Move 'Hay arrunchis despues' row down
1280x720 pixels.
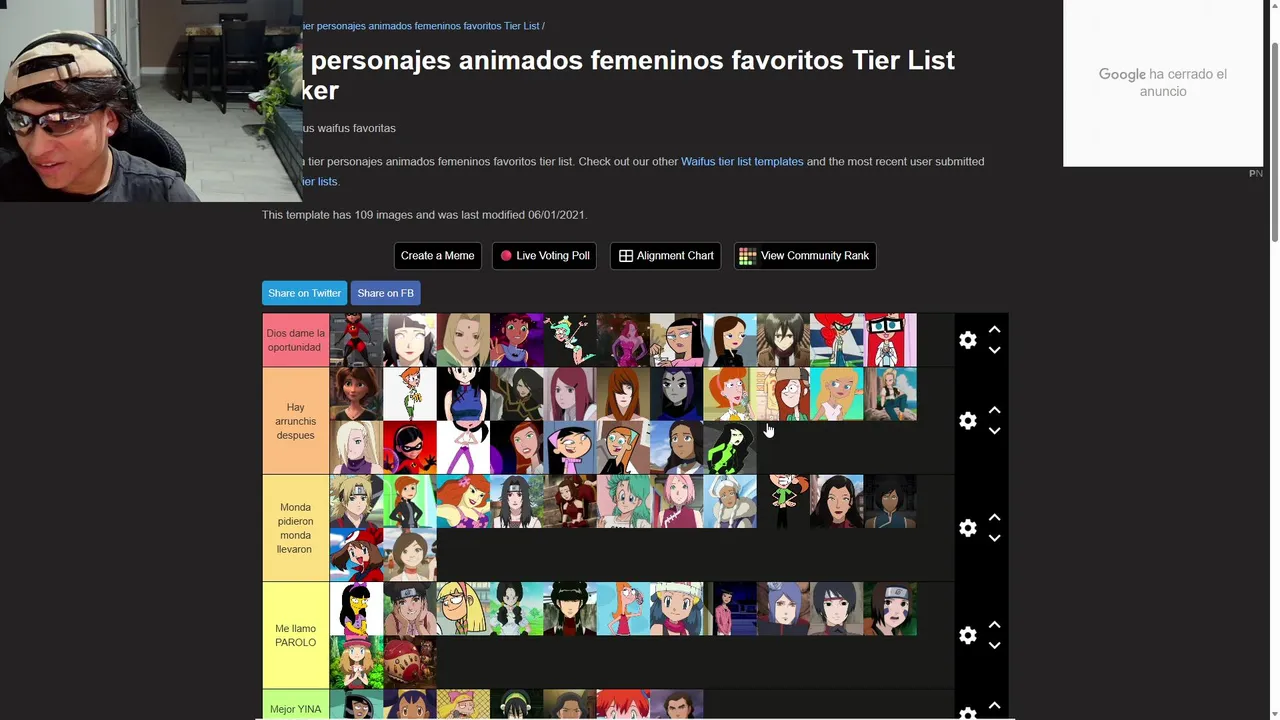click(x=994, y=431)
